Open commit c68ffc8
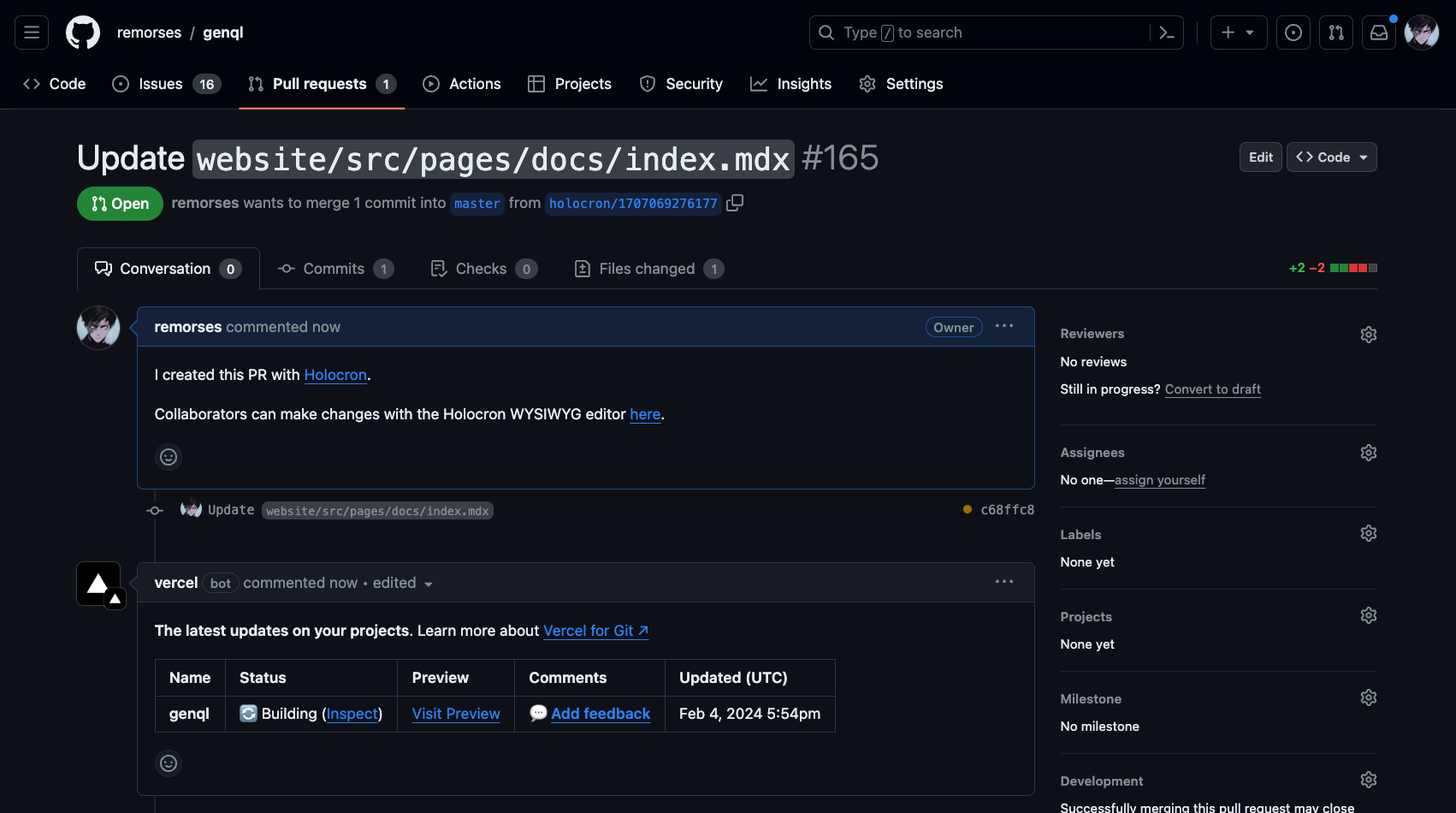Screen dimensions: 1456x813 [1007, 509]
